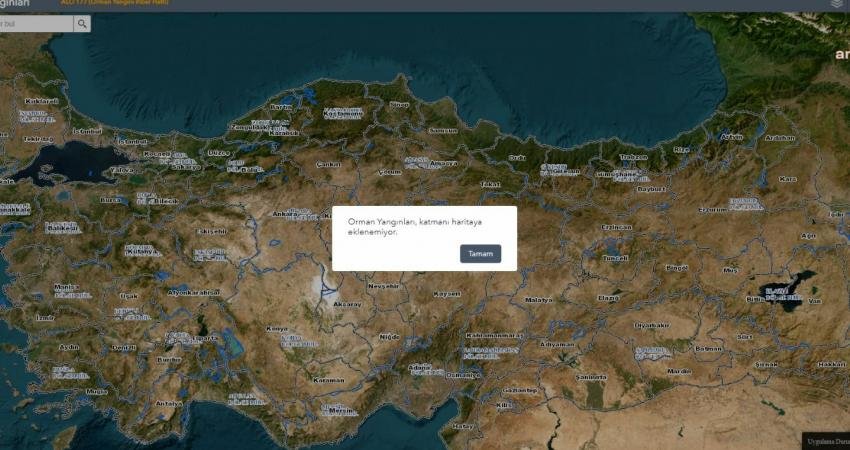The image size is (850, 450).
Task: Click the Çorum city label
Action: 390,172
